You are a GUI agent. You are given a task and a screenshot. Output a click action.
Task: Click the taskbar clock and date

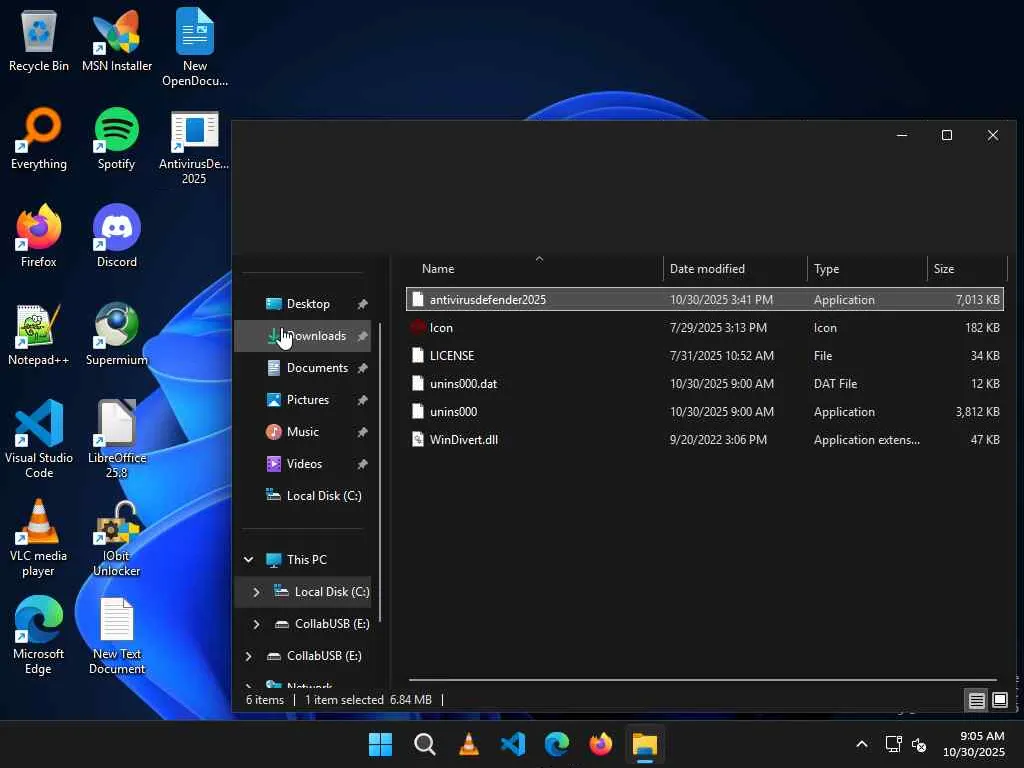(981, 744)
